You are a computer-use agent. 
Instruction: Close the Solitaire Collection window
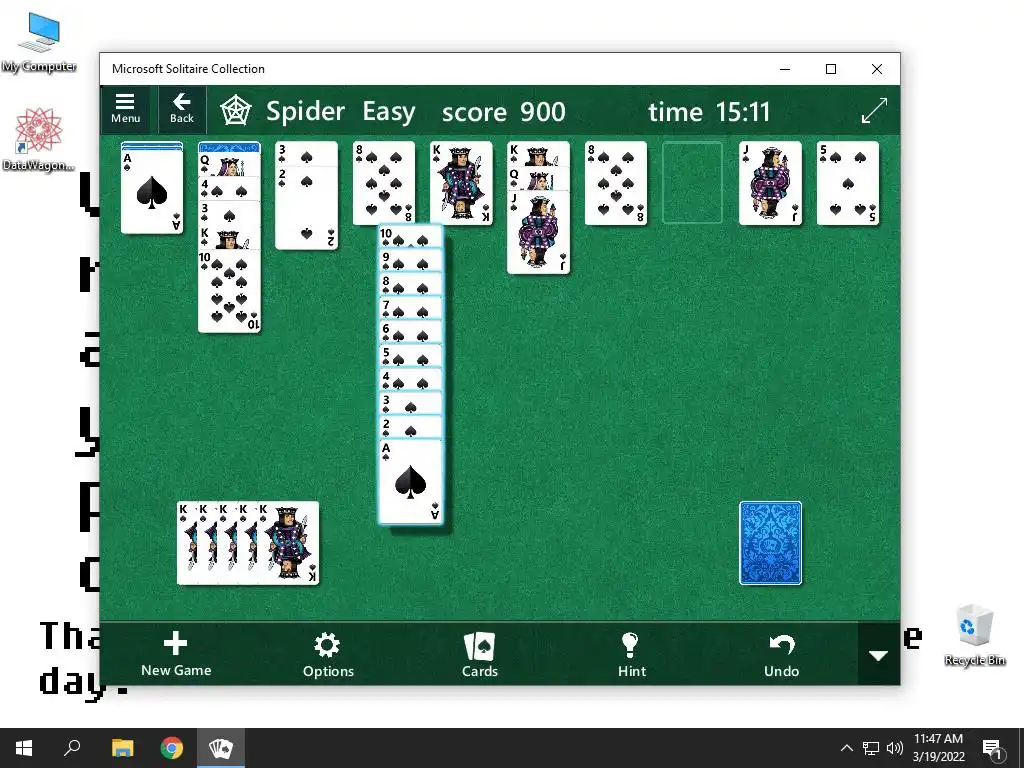tap(876, 69)
